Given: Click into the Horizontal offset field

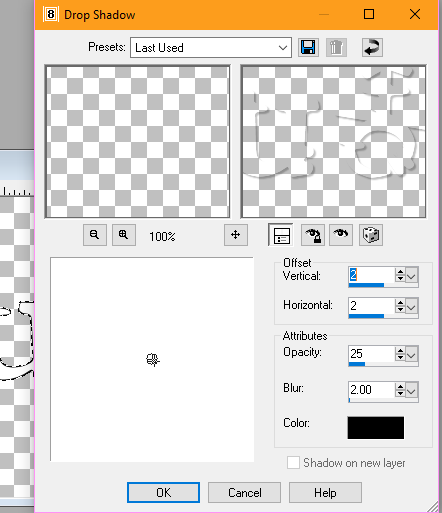Looking at the screenshot, I should 371,306.
